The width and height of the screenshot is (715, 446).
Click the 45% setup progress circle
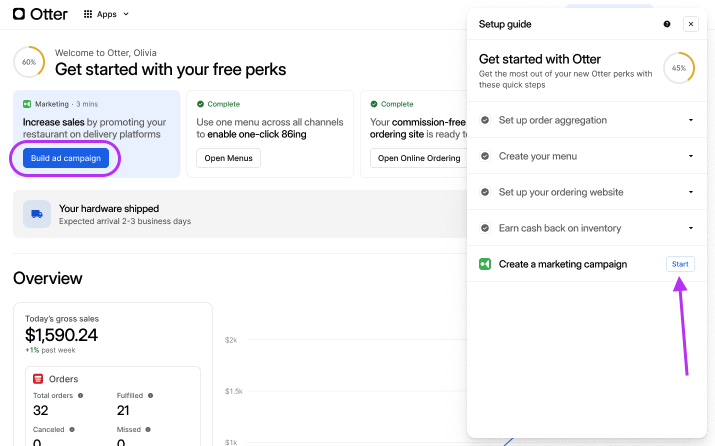(x=679, y=68)
